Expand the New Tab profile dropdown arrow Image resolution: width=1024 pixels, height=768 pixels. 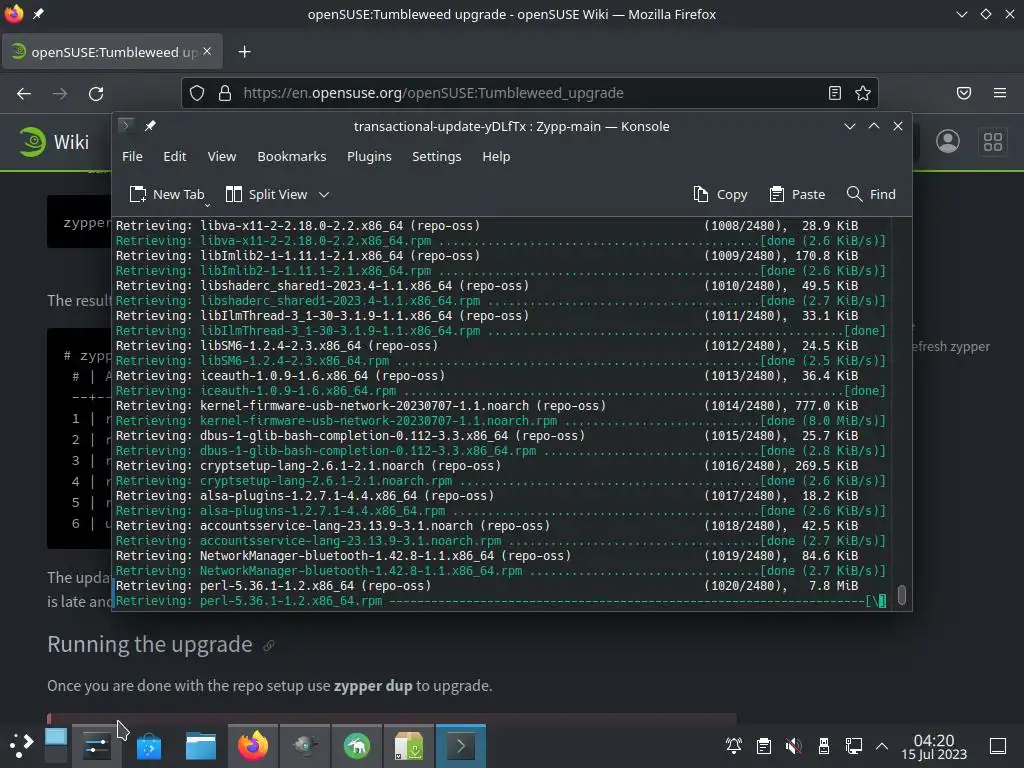(x=208, y=205)
